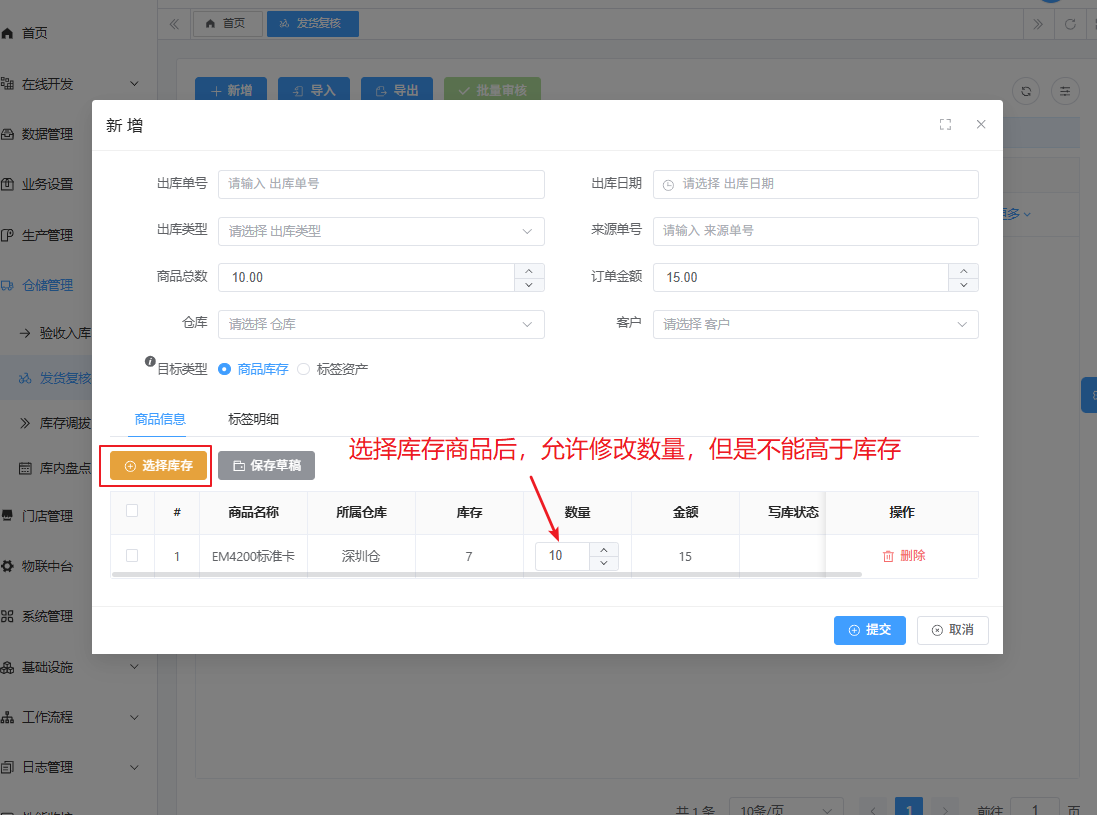Expand the 客户 dropdown list
1097x815 pixels.
(815, 324)
